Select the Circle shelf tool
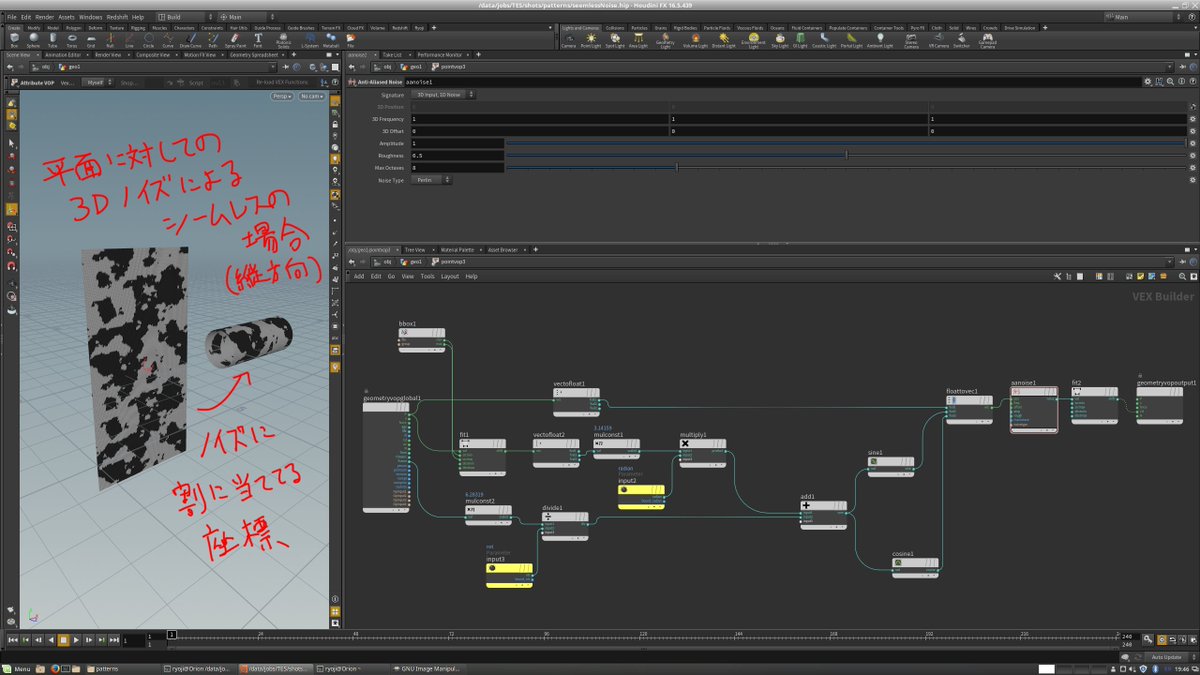The image size is (1200, 675). (x=148, y=40)
